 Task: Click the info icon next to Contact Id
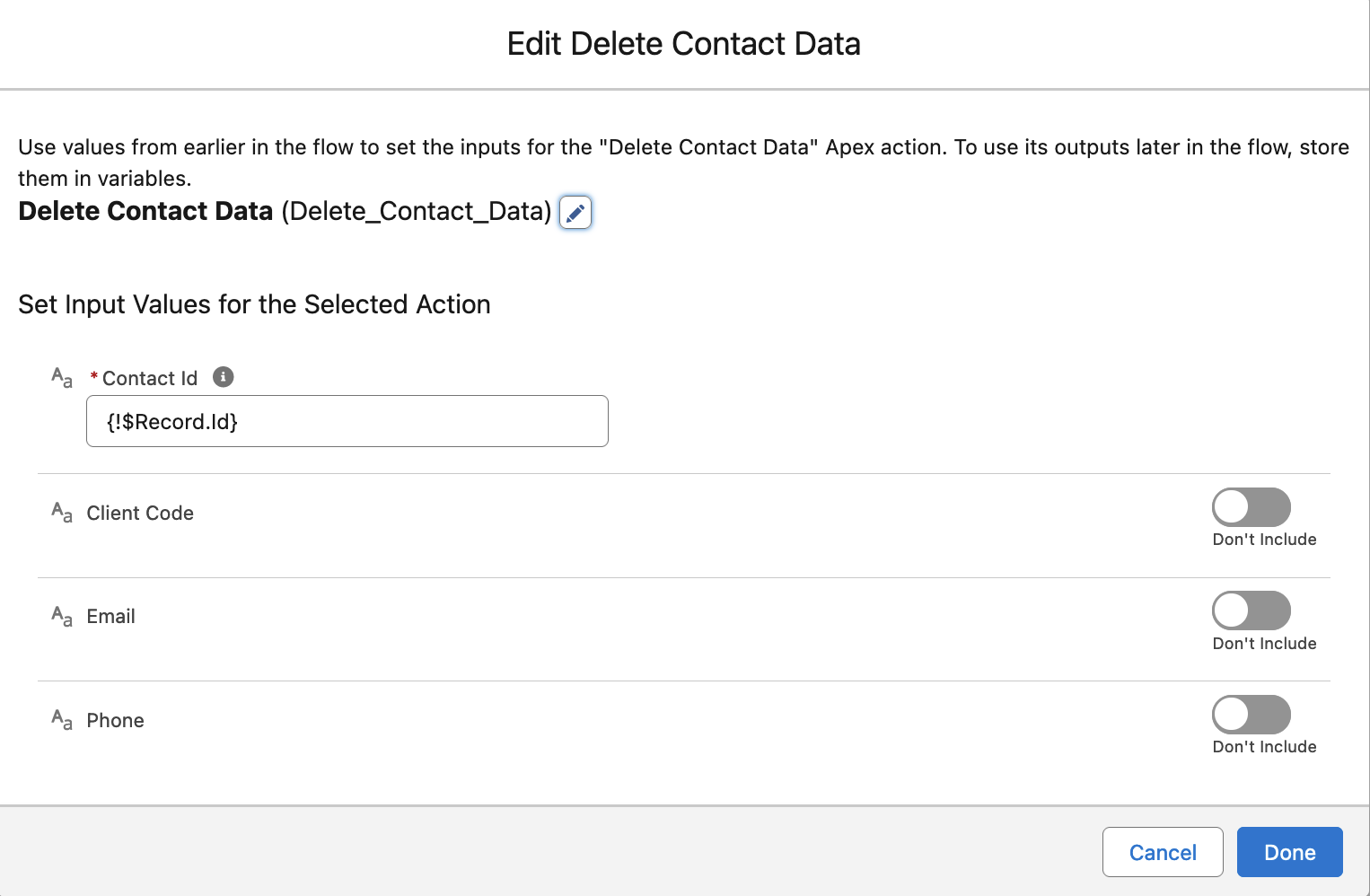point(224,377)
